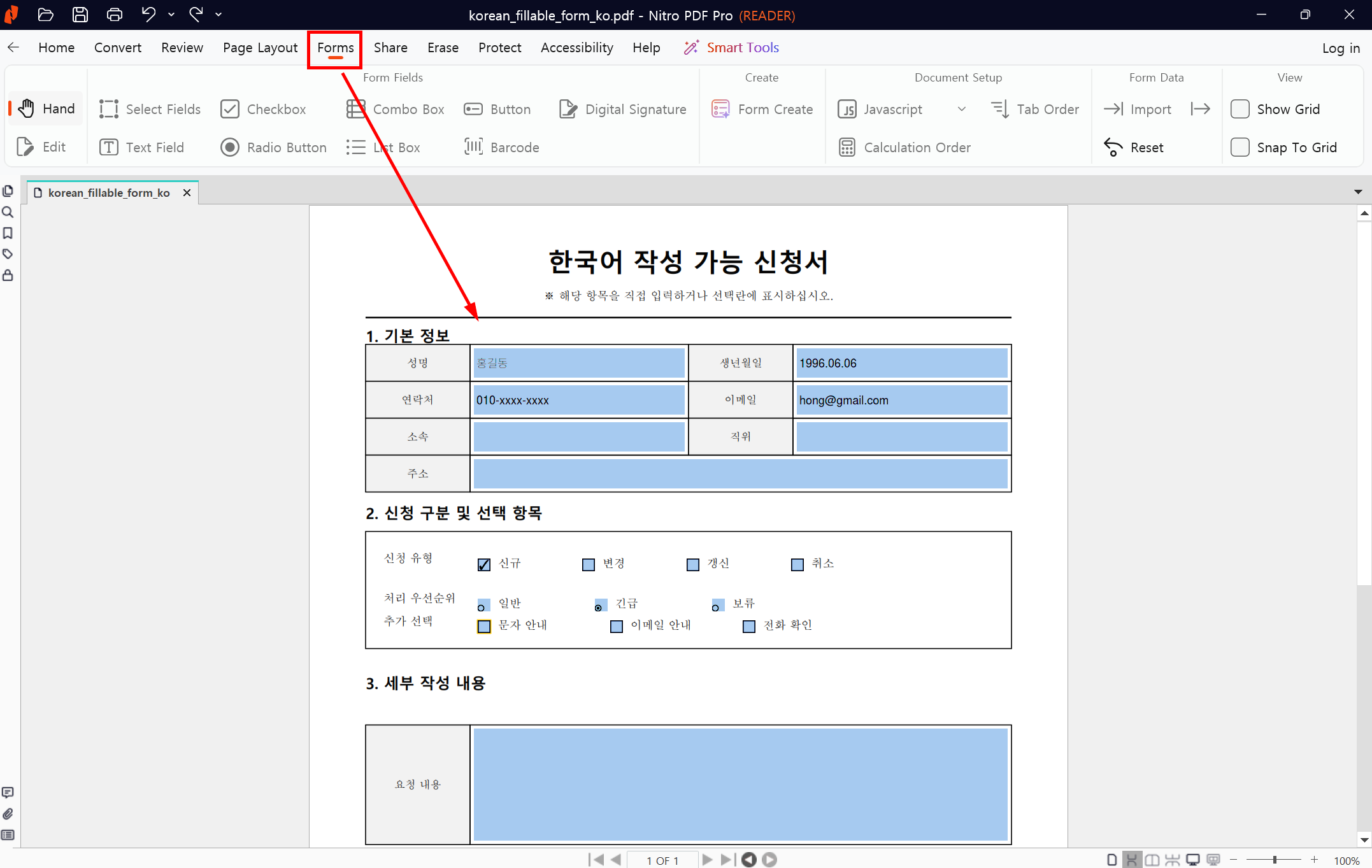Click the Open file folder icon
The height and width of the screenshot is (868, 1372).
45,15
